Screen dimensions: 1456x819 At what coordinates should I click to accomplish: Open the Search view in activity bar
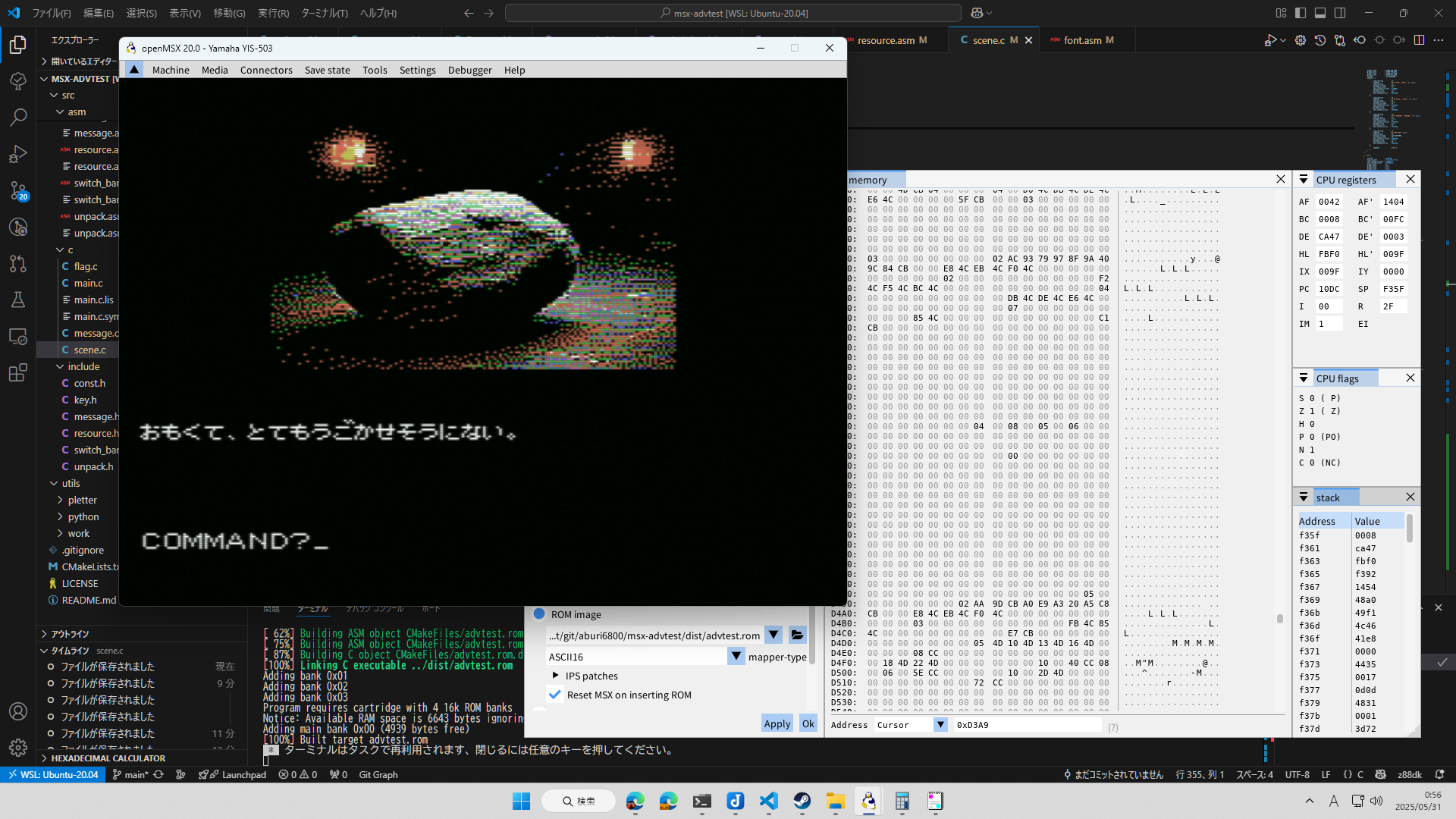point(18,118)
